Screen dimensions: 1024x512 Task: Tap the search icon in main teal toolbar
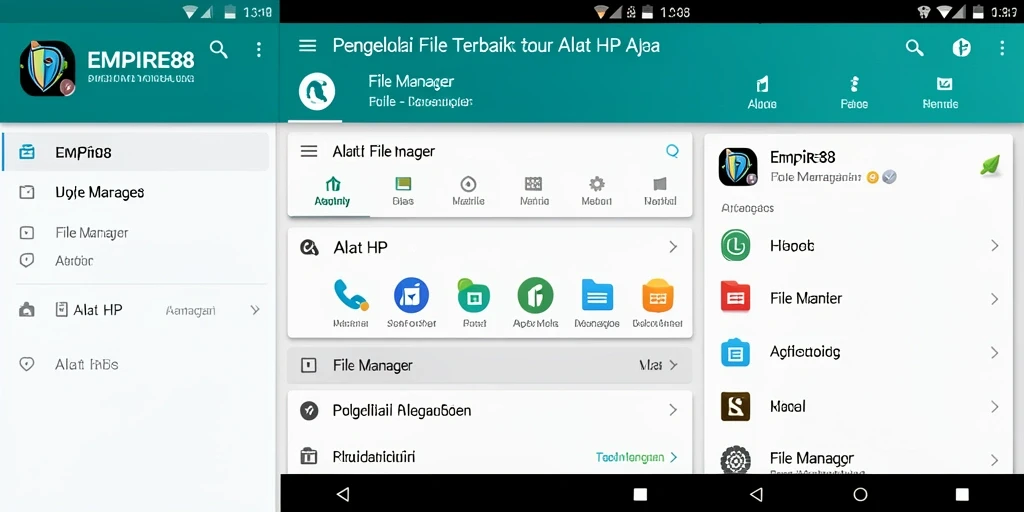coord(915,47)
